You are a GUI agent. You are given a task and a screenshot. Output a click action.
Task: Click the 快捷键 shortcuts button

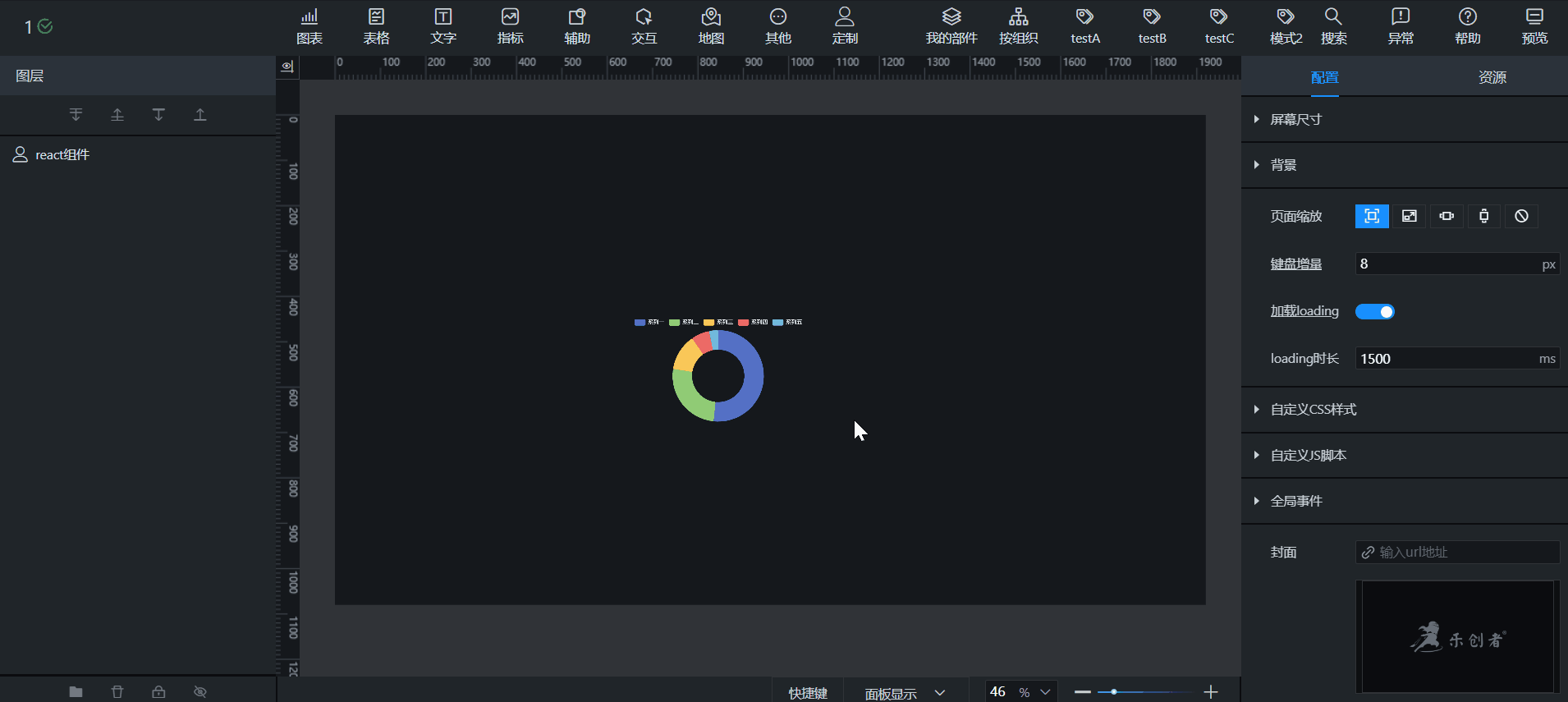click(808, 693)
